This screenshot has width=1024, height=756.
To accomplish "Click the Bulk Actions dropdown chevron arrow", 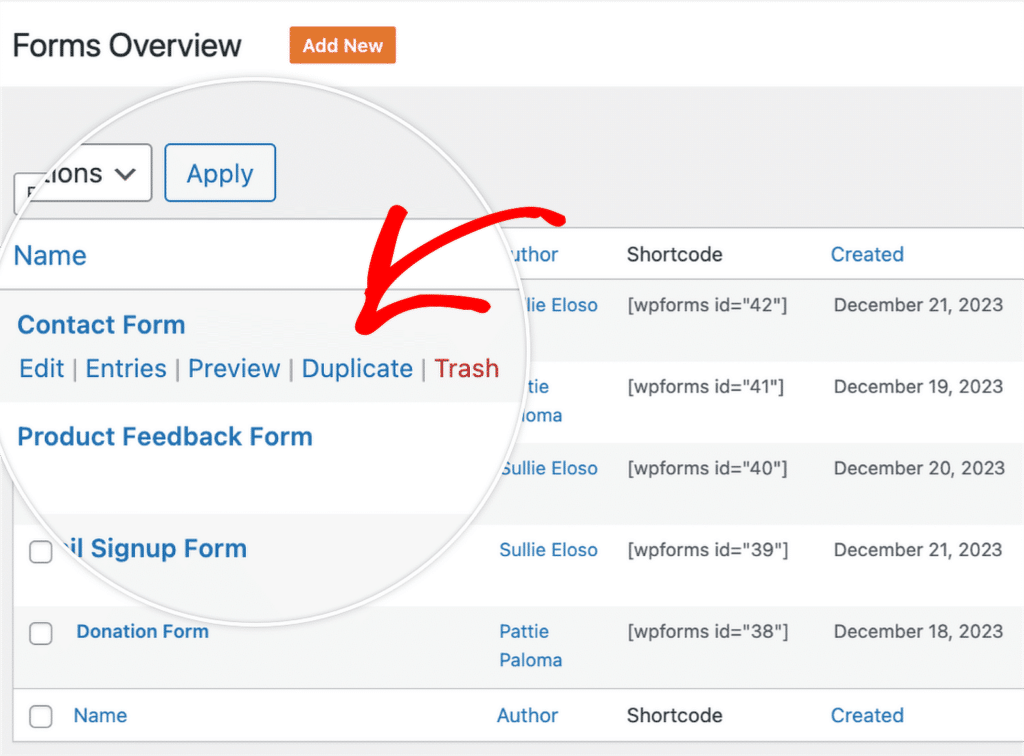I will coord(125,172).
